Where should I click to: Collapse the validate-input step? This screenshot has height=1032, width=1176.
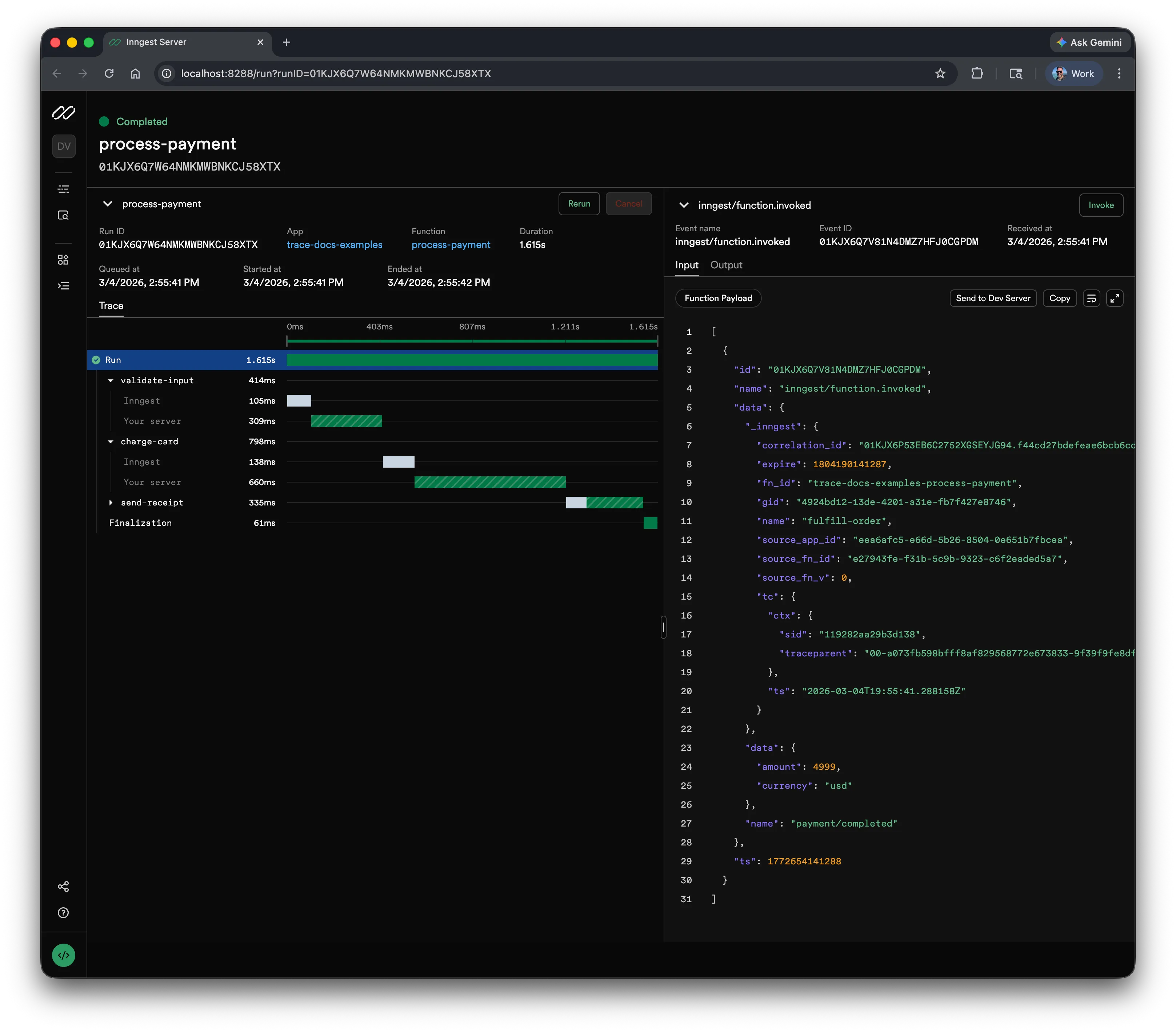(111, 381)
